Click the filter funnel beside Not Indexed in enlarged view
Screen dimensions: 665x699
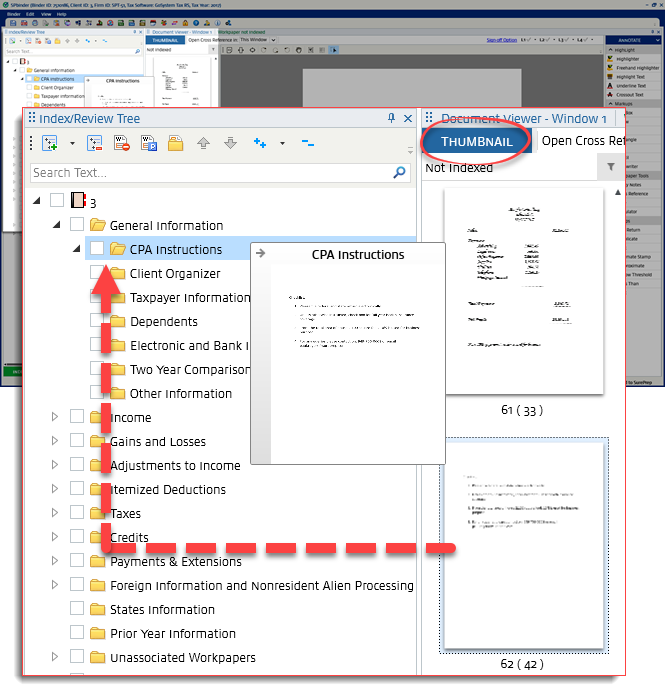611,167
